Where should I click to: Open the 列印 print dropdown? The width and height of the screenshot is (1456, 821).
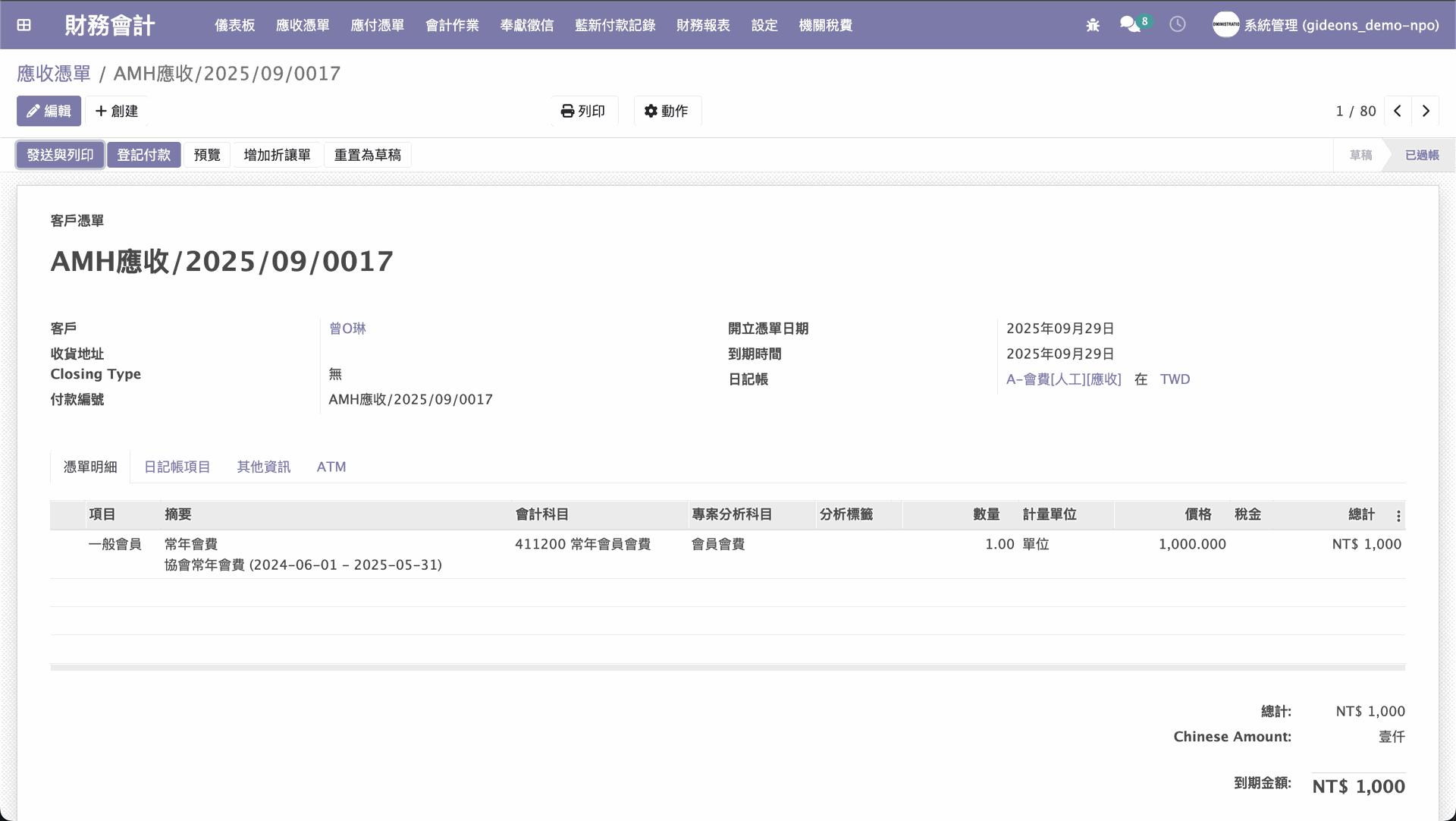(x=583, y=111)
